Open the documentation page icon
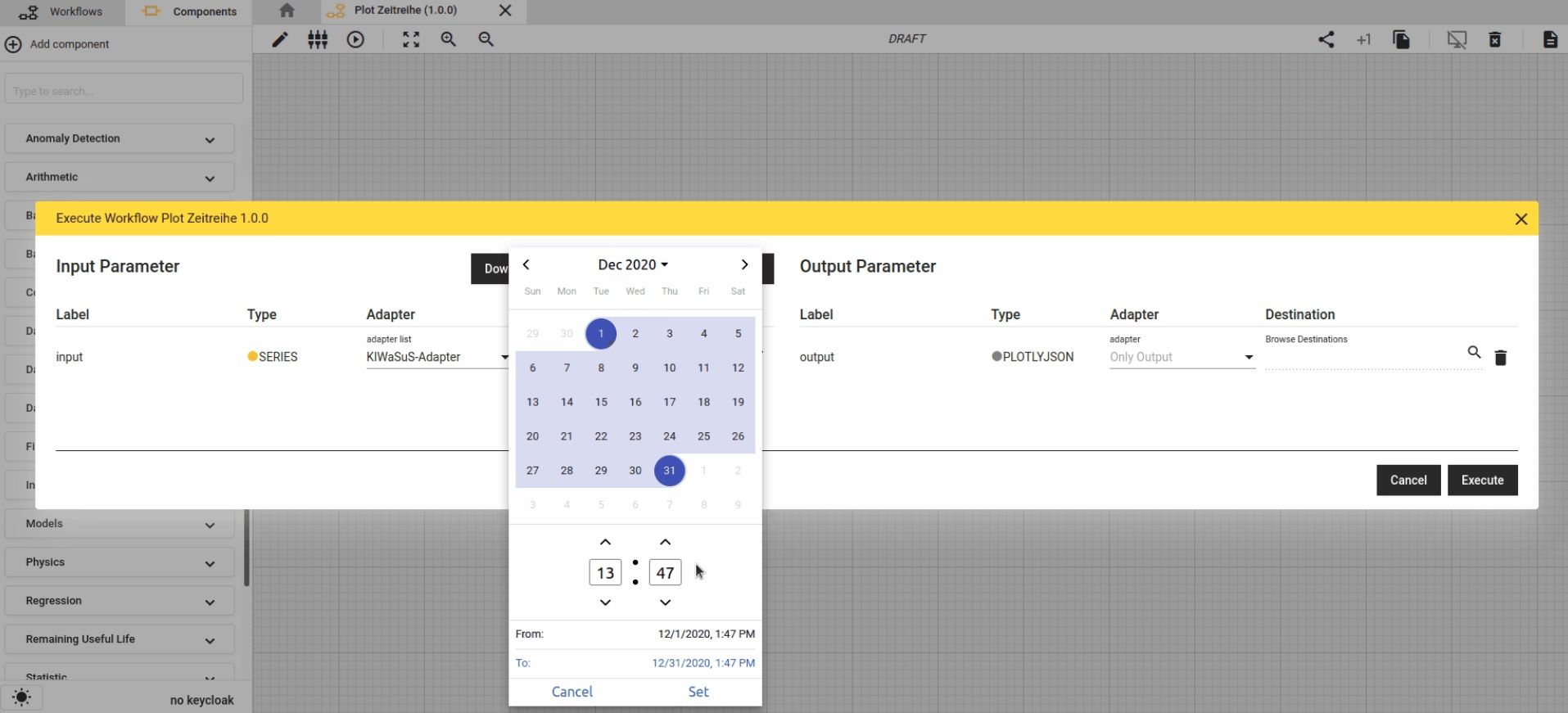 pos(1550,39)
